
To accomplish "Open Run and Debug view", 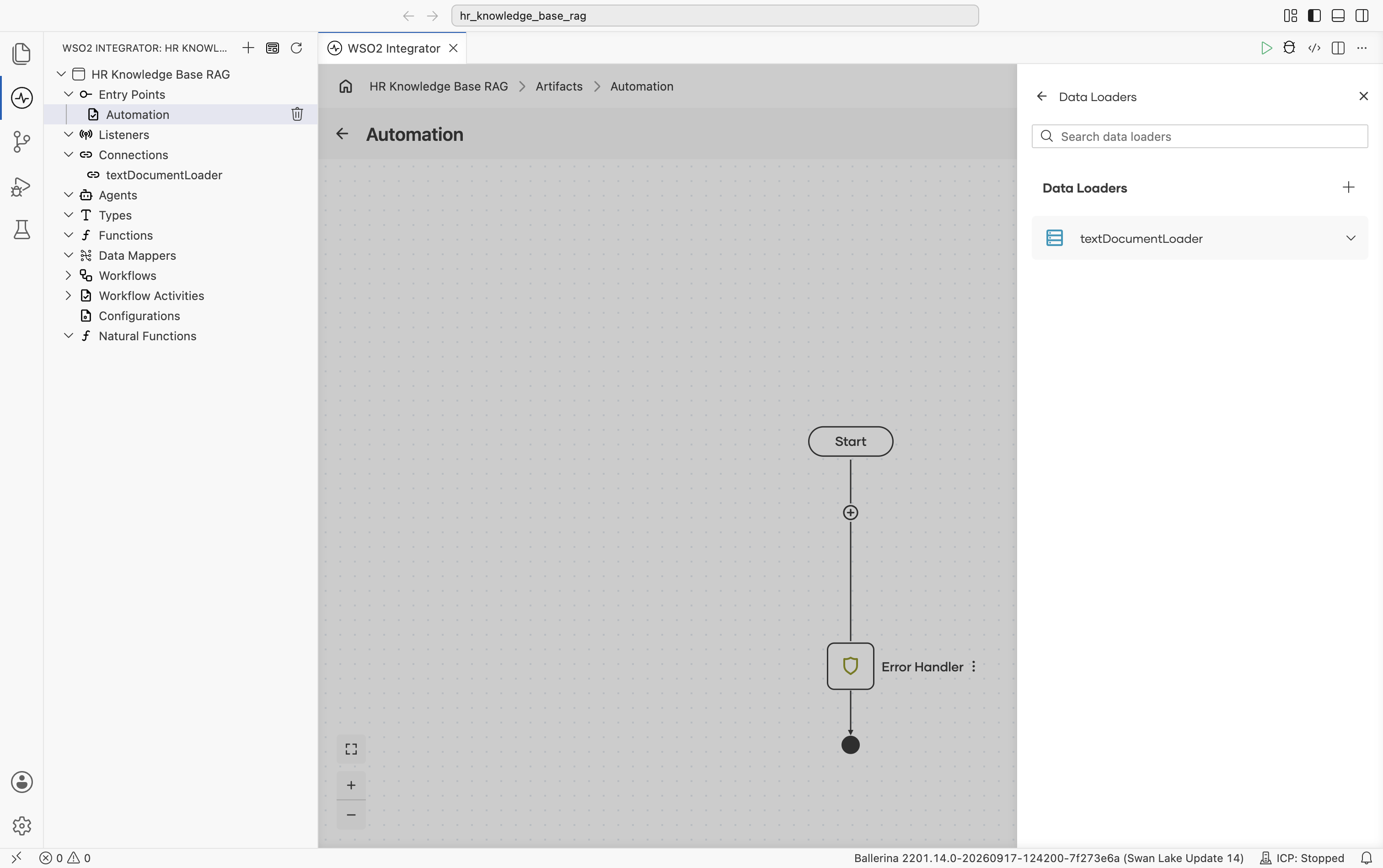I will tap(22, 186).
